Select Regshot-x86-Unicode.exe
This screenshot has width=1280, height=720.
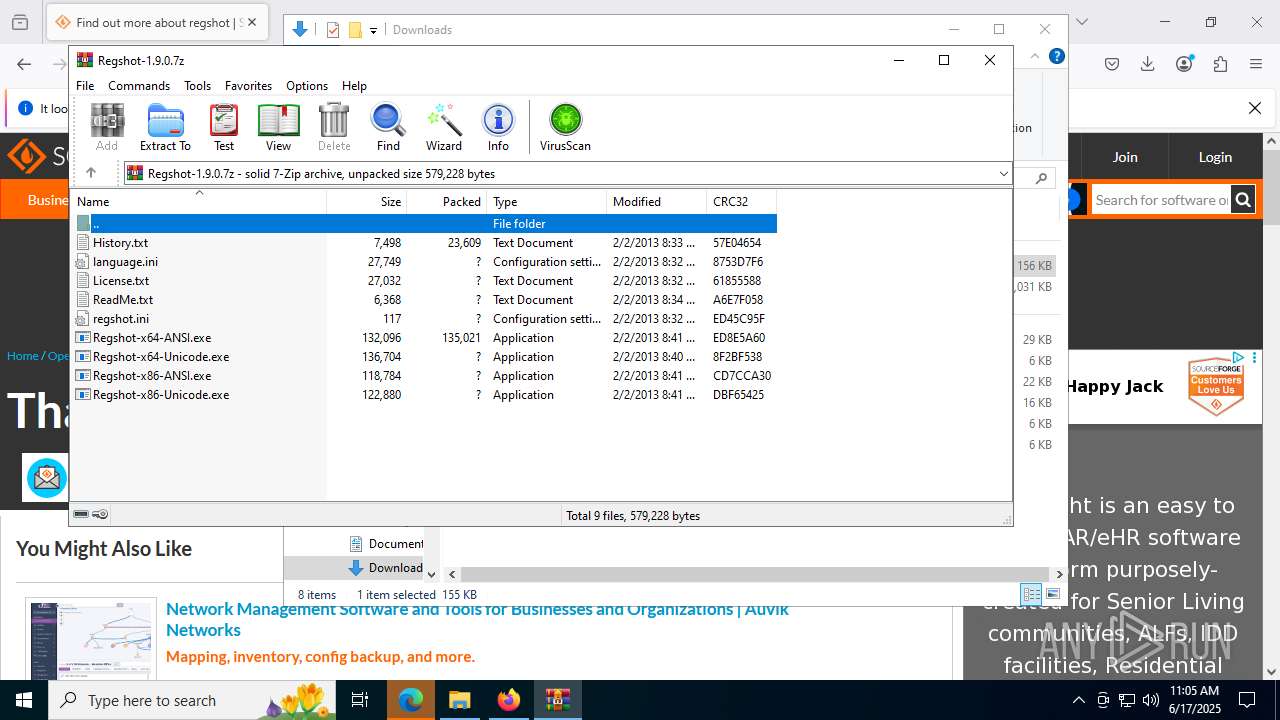(x=424, y=394)
